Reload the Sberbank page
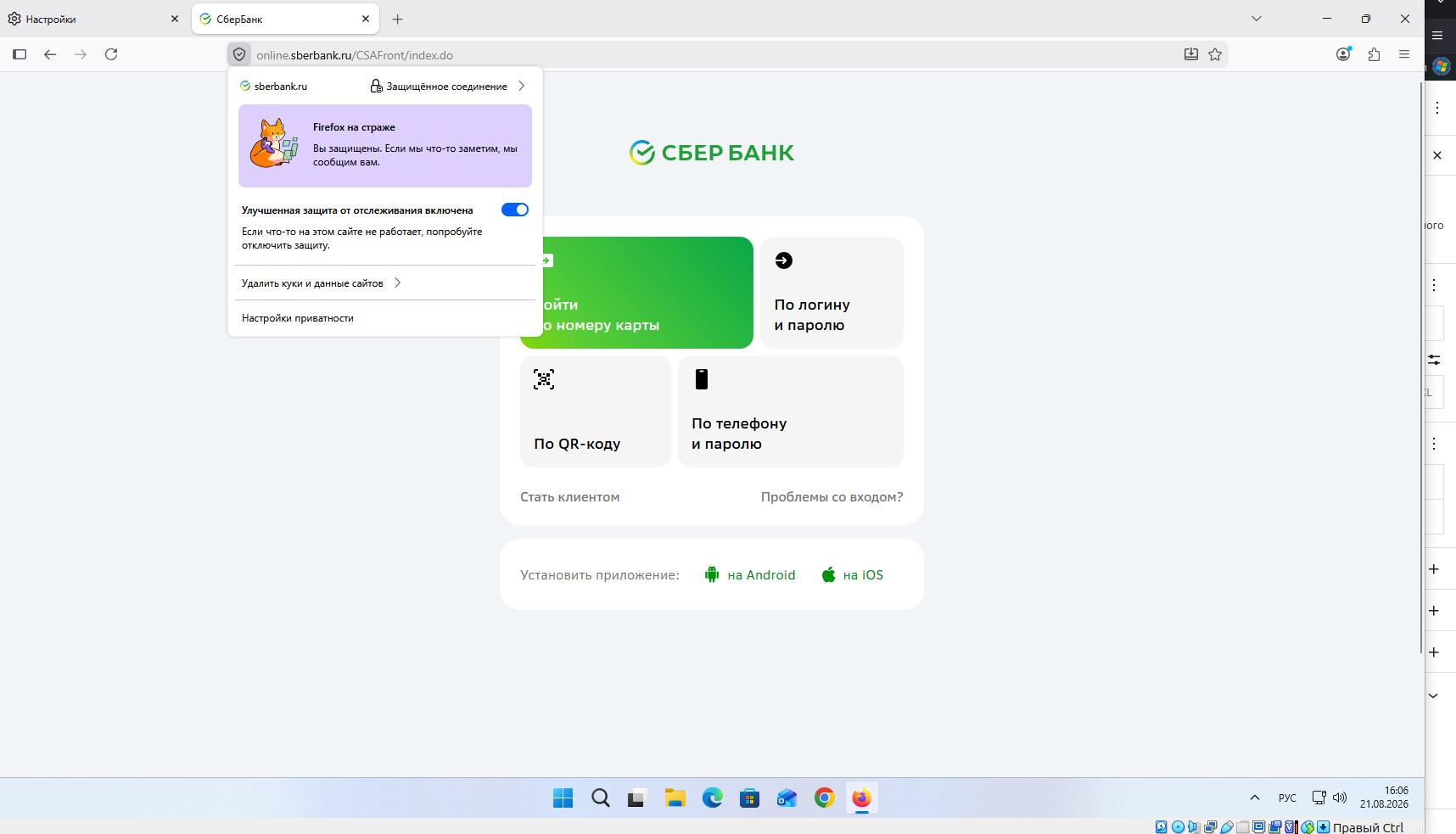The image size is (1456, 834). pyautogui.click(x=111, y=54)
